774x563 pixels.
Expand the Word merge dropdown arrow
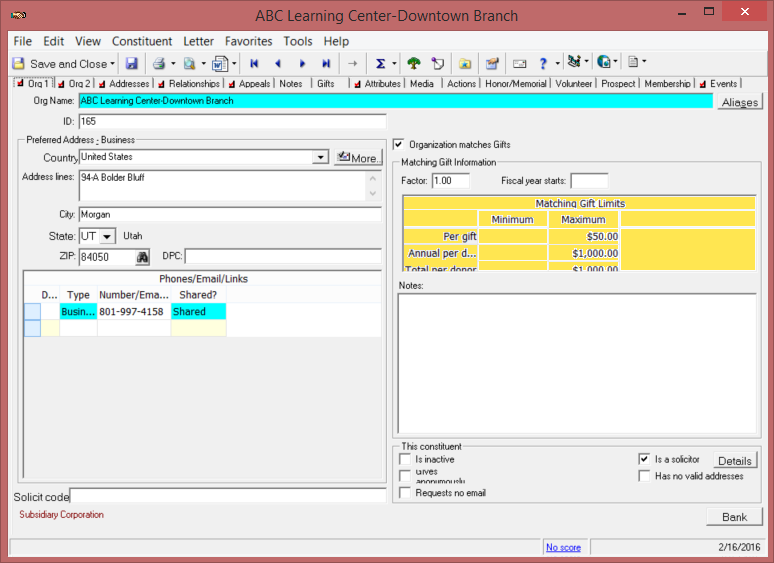(x=234, y=63)
